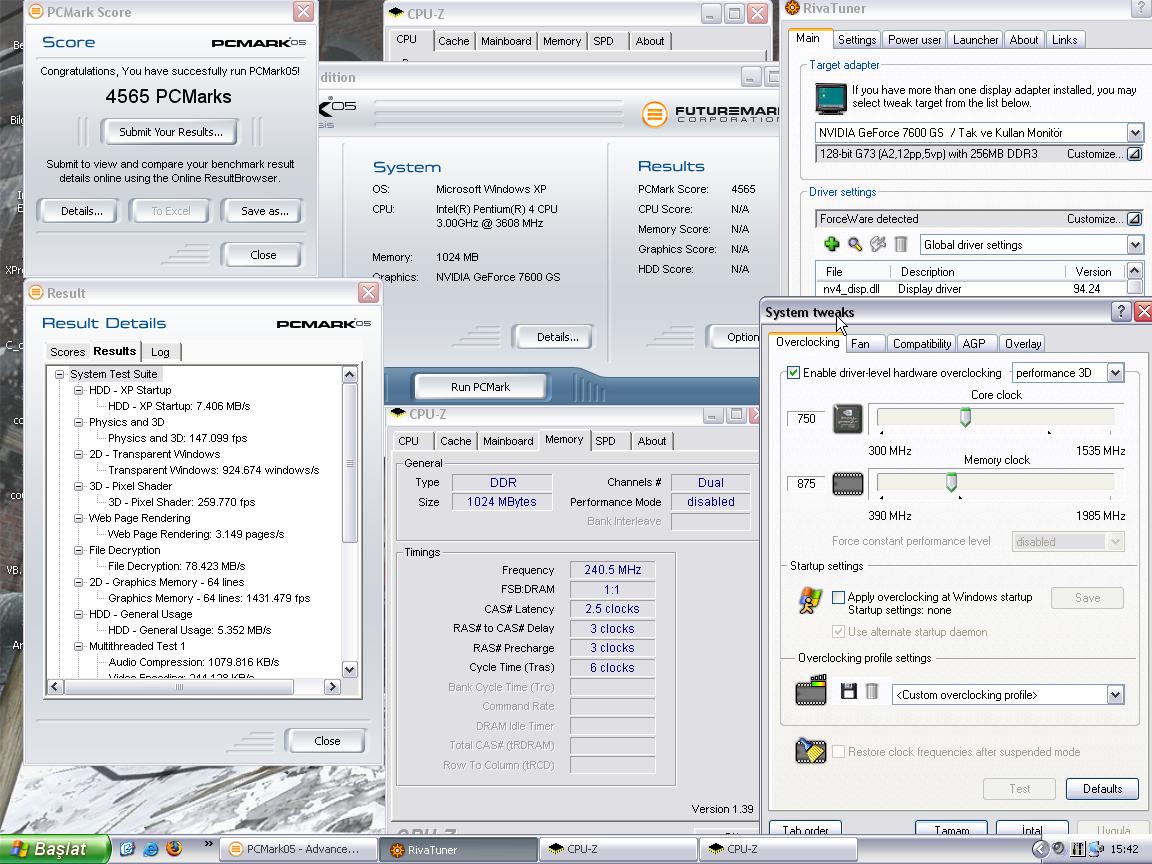Open the AGP tab
This screenshot has width=1152, height=864.
[x=974, y=344]
